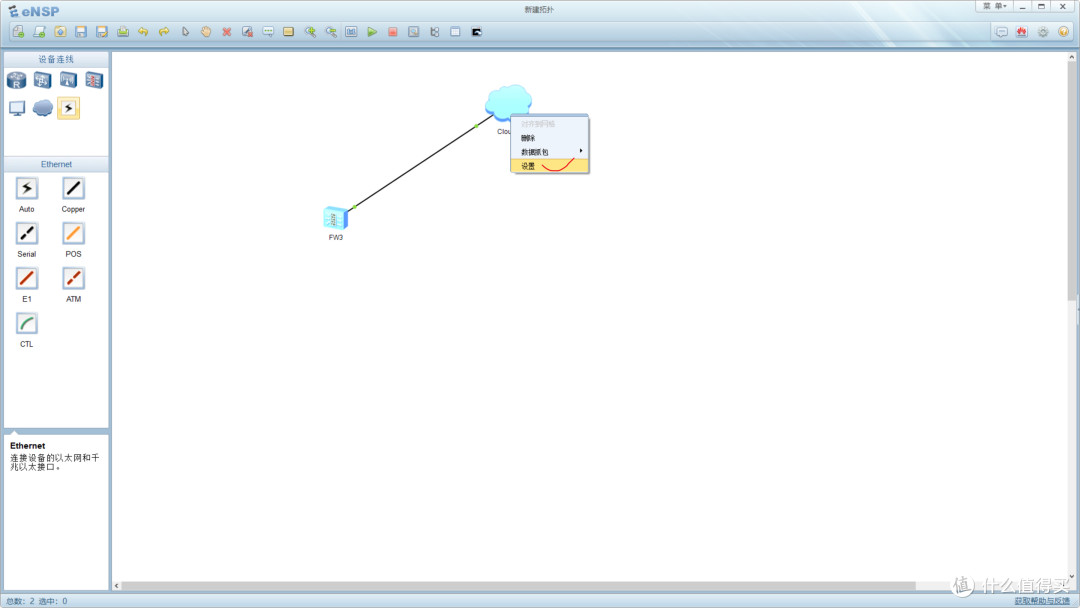The image size is (1080, 608).
Task: Select the Cloud device category
Action: (43, 108)
